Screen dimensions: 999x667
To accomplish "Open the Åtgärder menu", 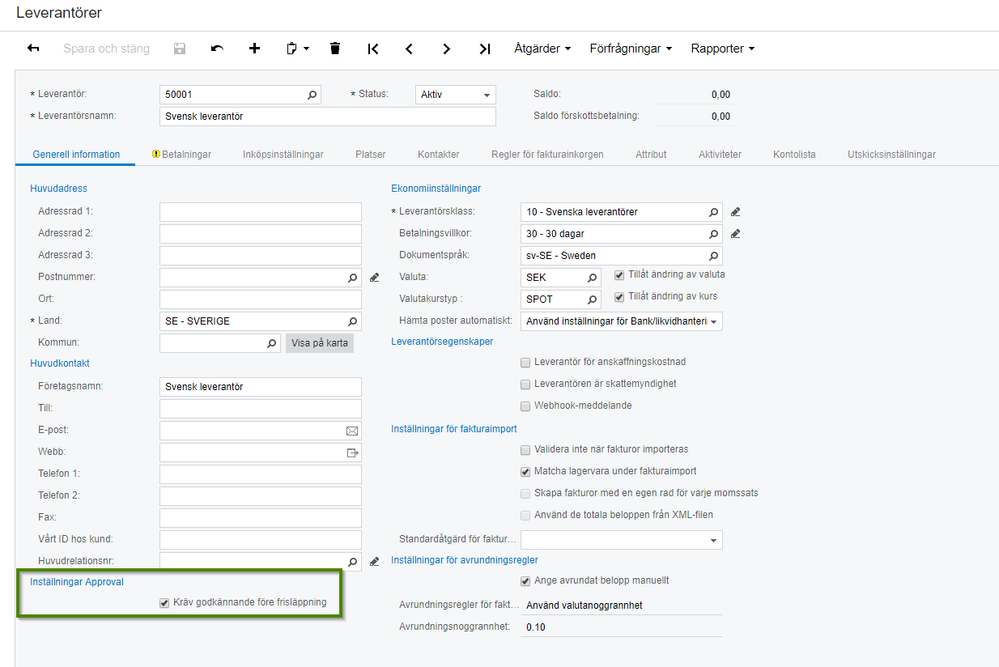I will coord(542,48).
